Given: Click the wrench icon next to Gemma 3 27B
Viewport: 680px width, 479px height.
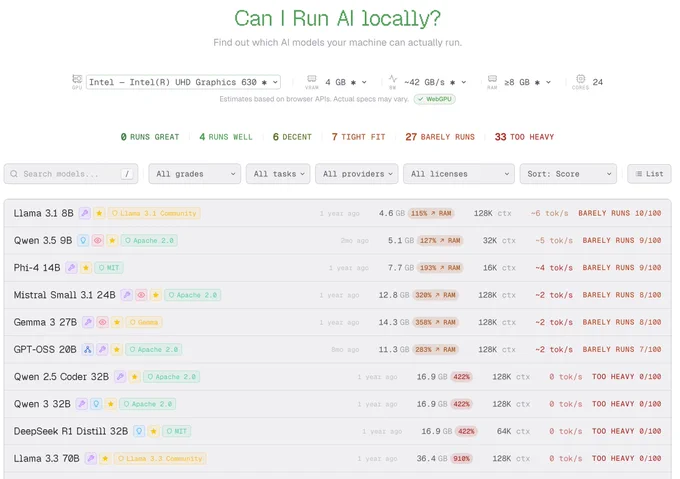Looking at the screenshot, I should (88, 323).
